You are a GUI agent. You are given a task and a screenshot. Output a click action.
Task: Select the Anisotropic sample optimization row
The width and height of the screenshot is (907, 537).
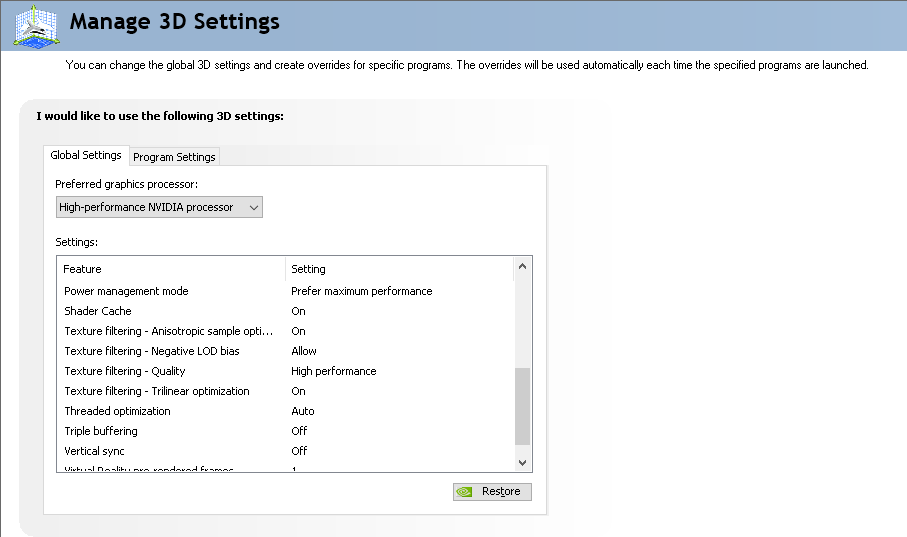[x=168, y=331]
